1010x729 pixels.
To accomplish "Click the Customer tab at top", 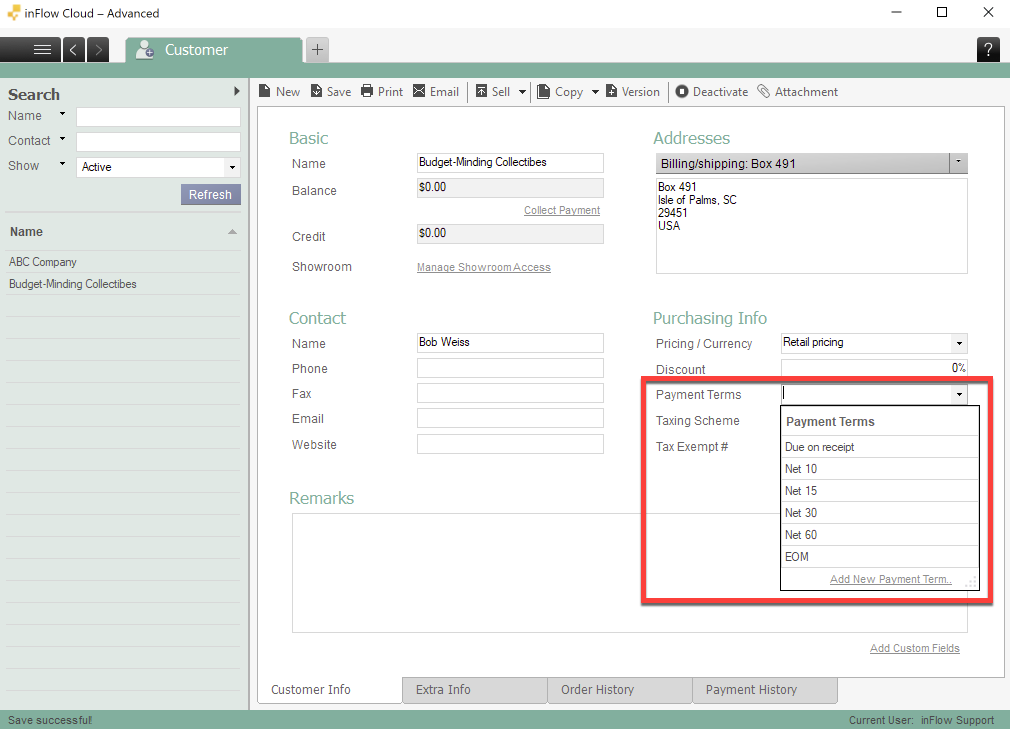I will [x=214, y=50].
